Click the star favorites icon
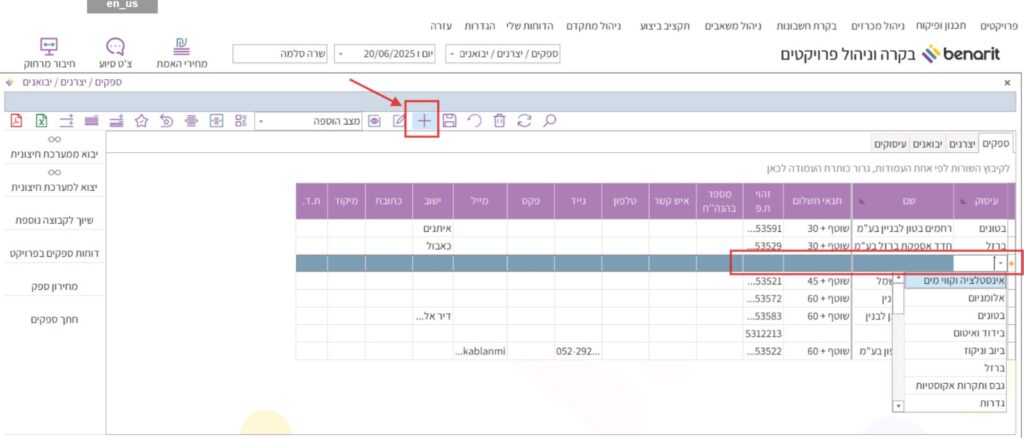Image resolution: width=1024 pixels, height=438 pixels. [141, 121]
